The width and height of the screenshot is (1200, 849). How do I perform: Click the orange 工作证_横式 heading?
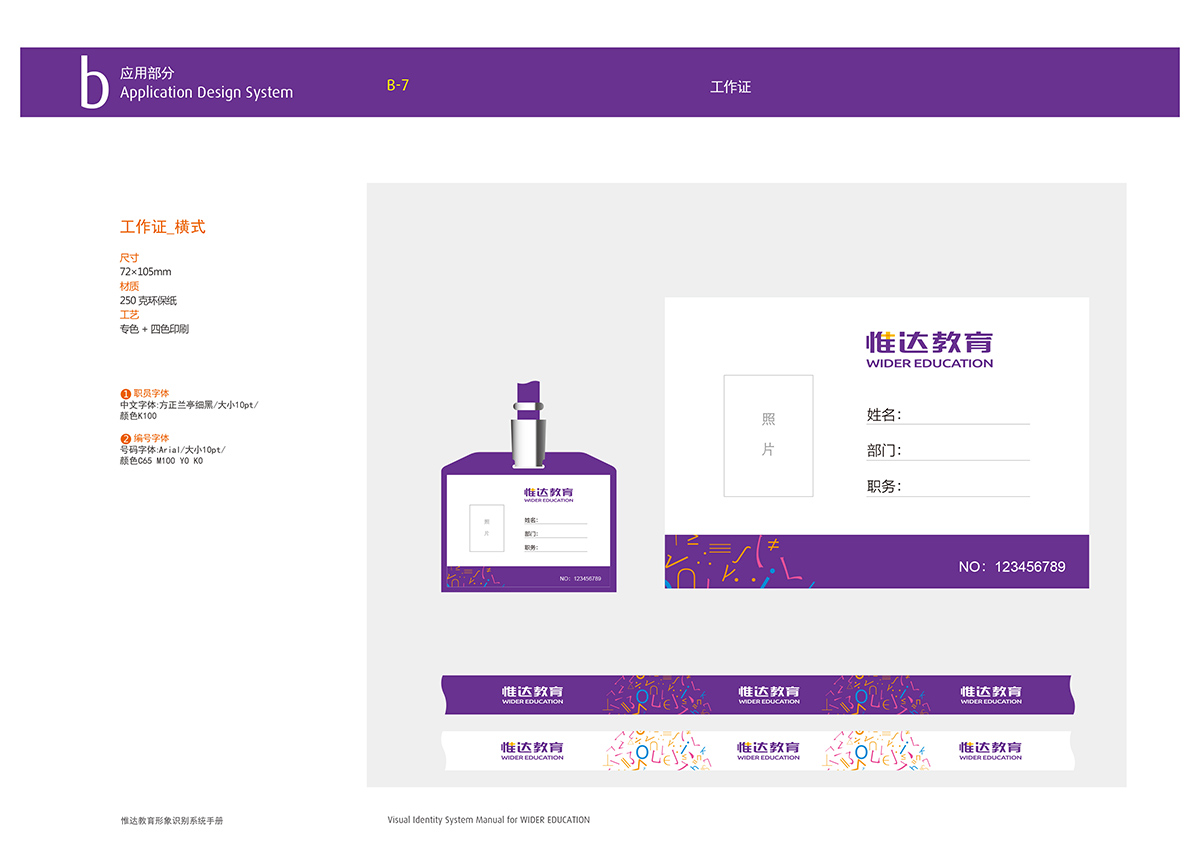pyautogui.click(x=162, y=227)
